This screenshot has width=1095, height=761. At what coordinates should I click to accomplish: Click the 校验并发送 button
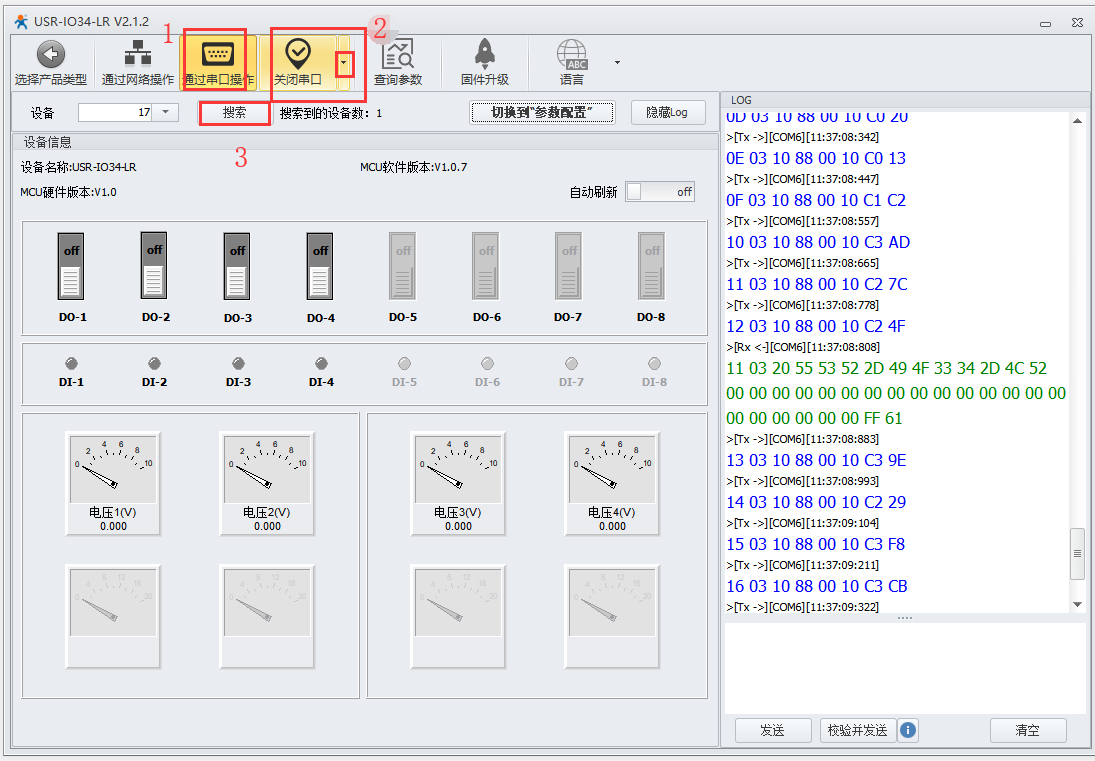(858, 730)
